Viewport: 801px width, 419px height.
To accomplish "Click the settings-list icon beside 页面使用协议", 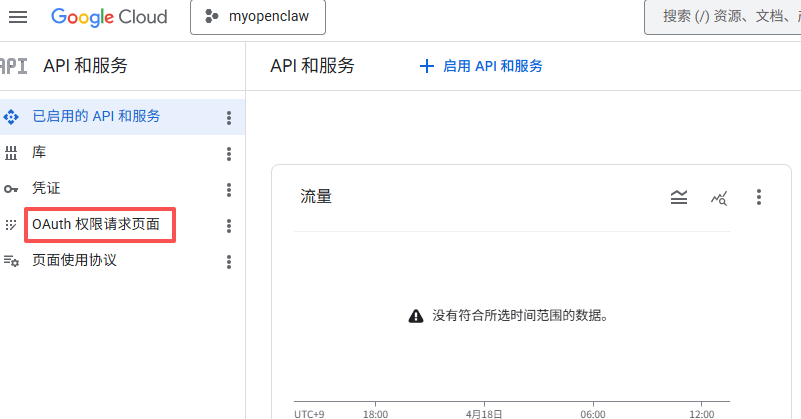I will pyautogui.click(x=11, y=261).
